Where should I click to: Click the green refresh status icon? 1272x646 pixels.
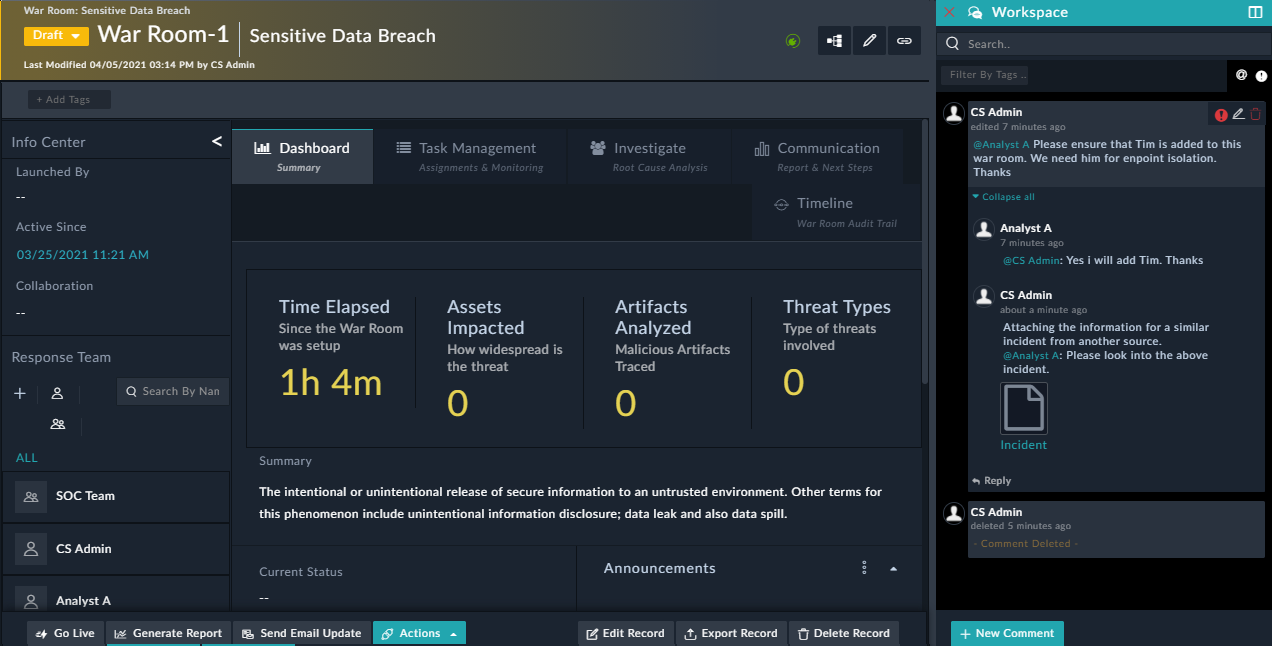click(x=793, y=41)
